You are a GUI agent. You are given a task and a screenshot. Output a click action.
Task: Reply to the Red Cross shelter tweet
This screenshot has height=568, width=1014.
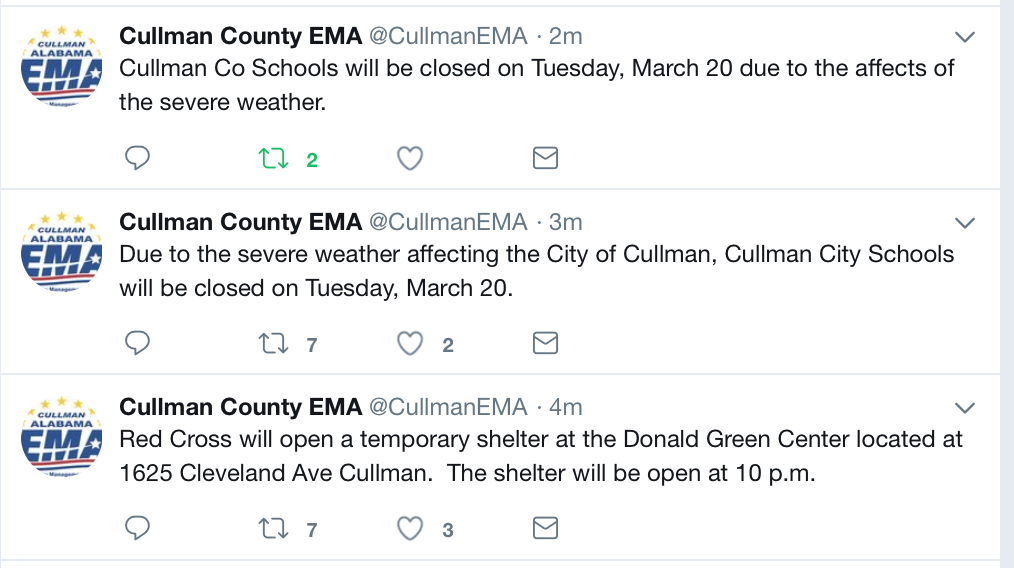[x=137, y=528]
